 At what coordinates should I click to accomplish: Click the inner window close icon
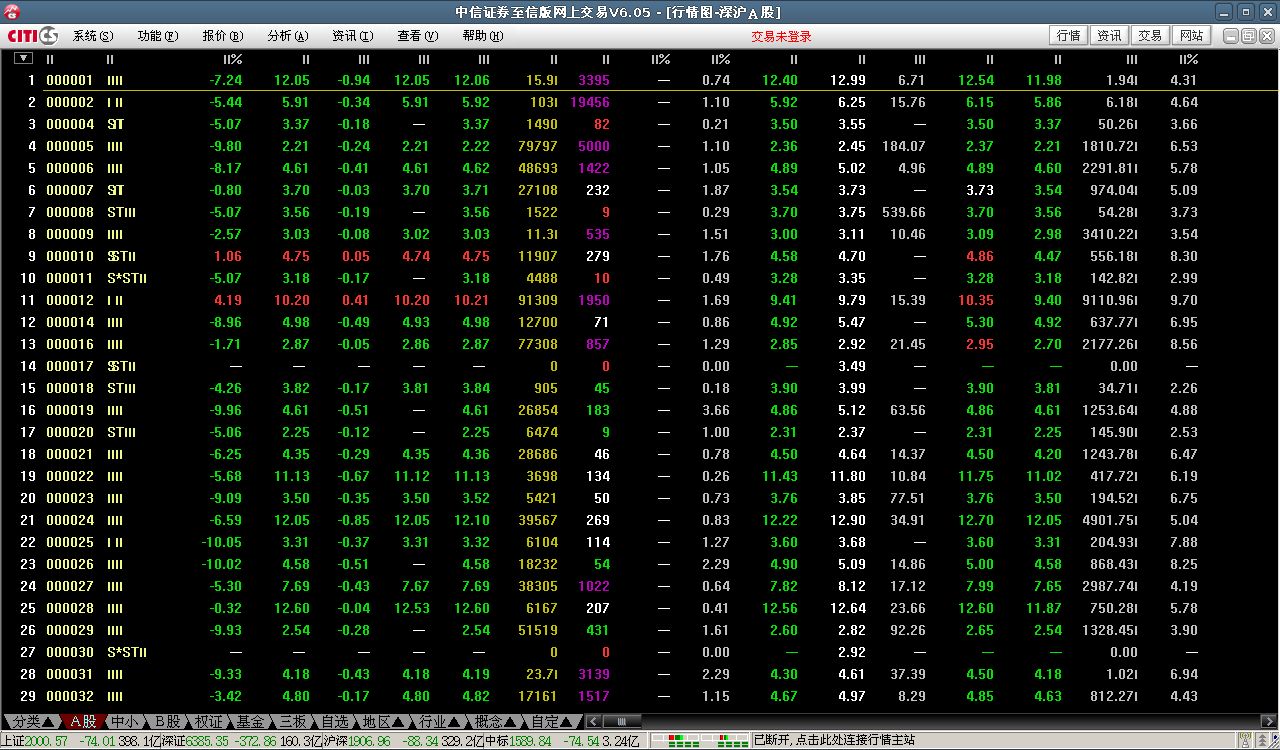click(x=1265, y=36)
